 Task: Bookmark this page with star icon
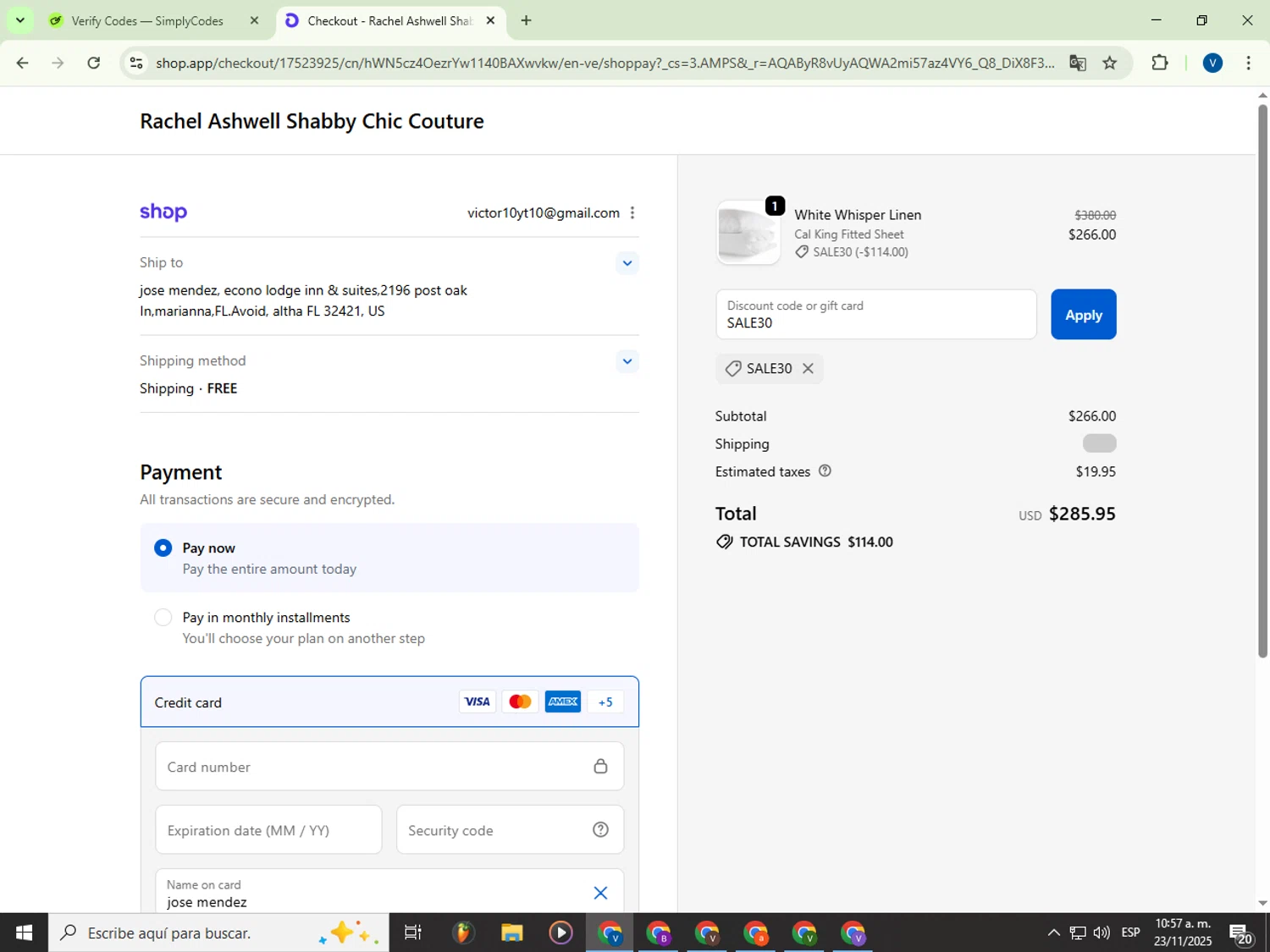click(1109, 63)
